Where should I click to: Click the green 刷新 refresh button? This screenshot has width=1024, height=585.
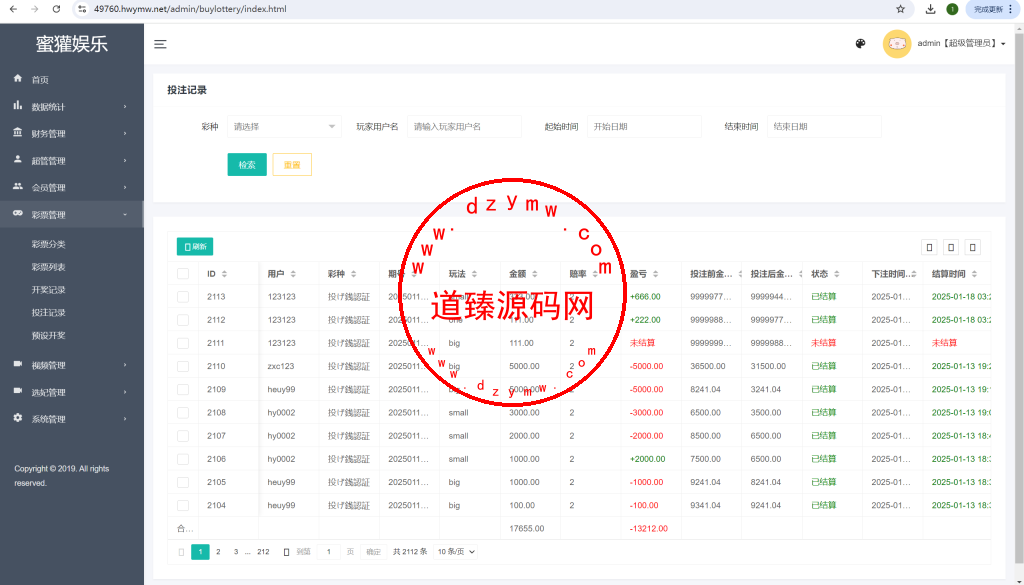click(x=195, y=247)
